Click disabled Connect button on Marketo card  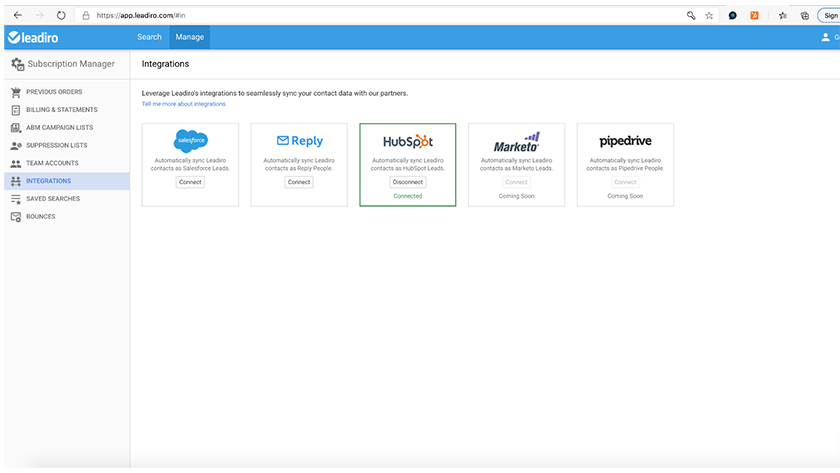point(516,182)
